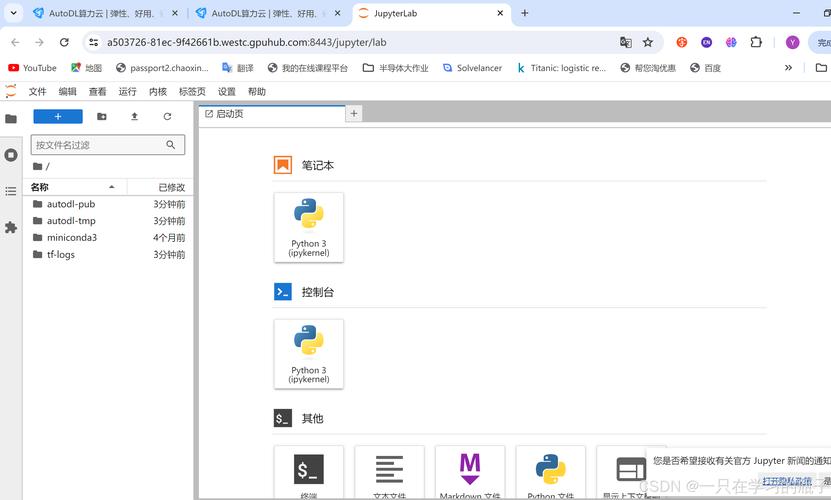
Task: Open the file browser sidebar icon
Action: 11,119
